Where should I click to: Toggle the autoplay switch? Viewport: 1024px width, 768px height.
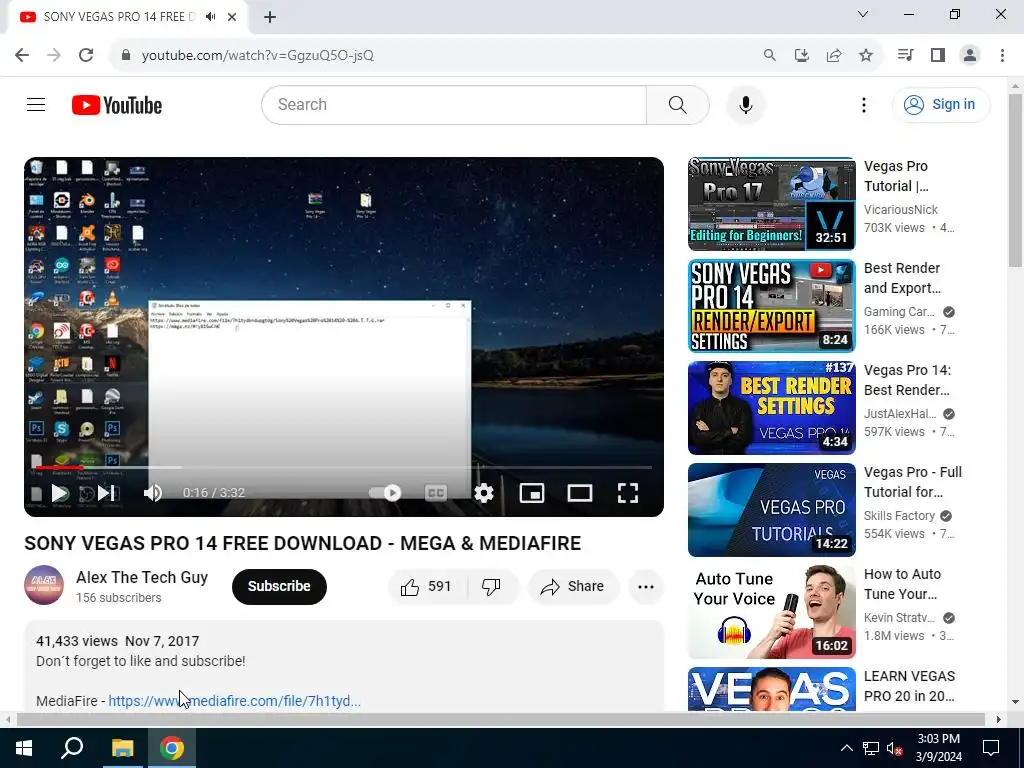point(385,493)
